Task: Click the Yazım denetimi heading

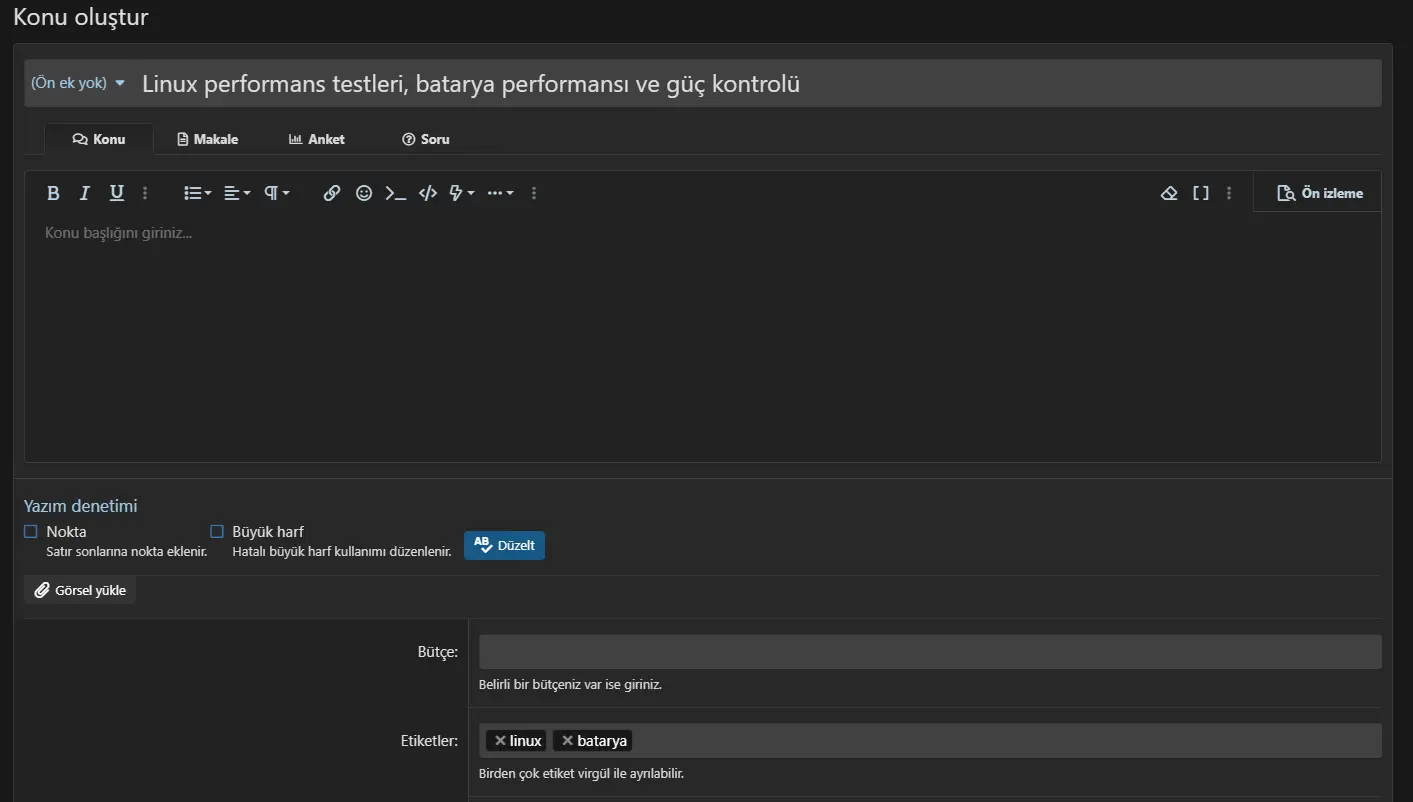Action: click(x=81, y=506)
